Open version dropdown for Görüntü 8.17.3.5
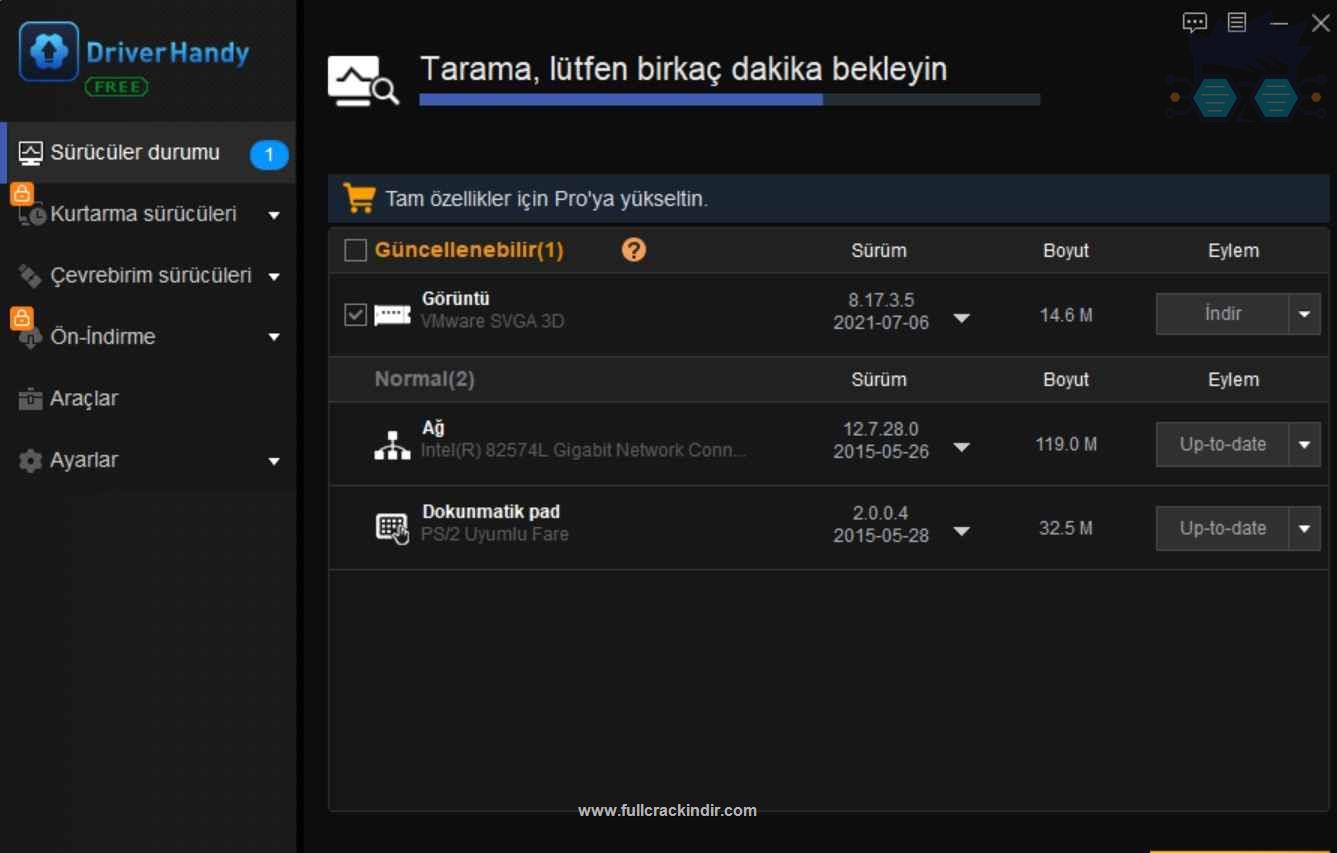The height and width of the screenshot is (853, 1337). (961, 318)
